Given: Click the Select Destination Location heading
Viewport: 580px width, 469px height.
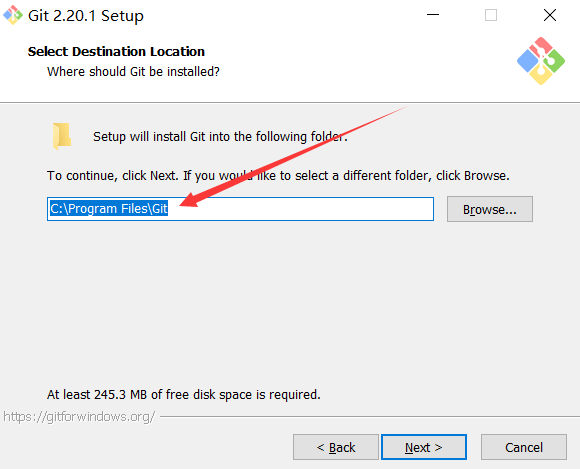Looking at the screenshot, I should click(x=116, y=51).
